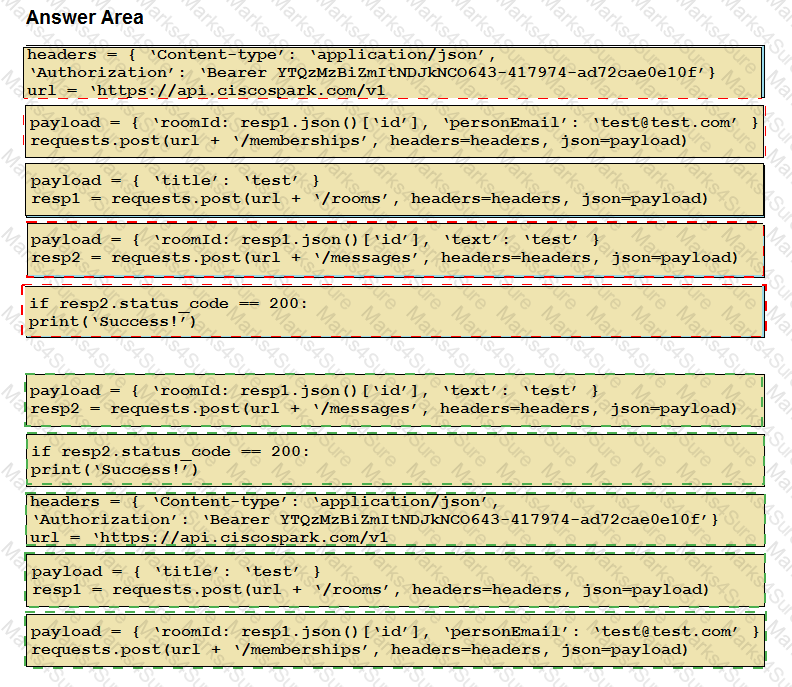This screenshot has width=792, height=687.
Task: Click the '/rooms' endpoint in the top section
Action: click(354, 199)
